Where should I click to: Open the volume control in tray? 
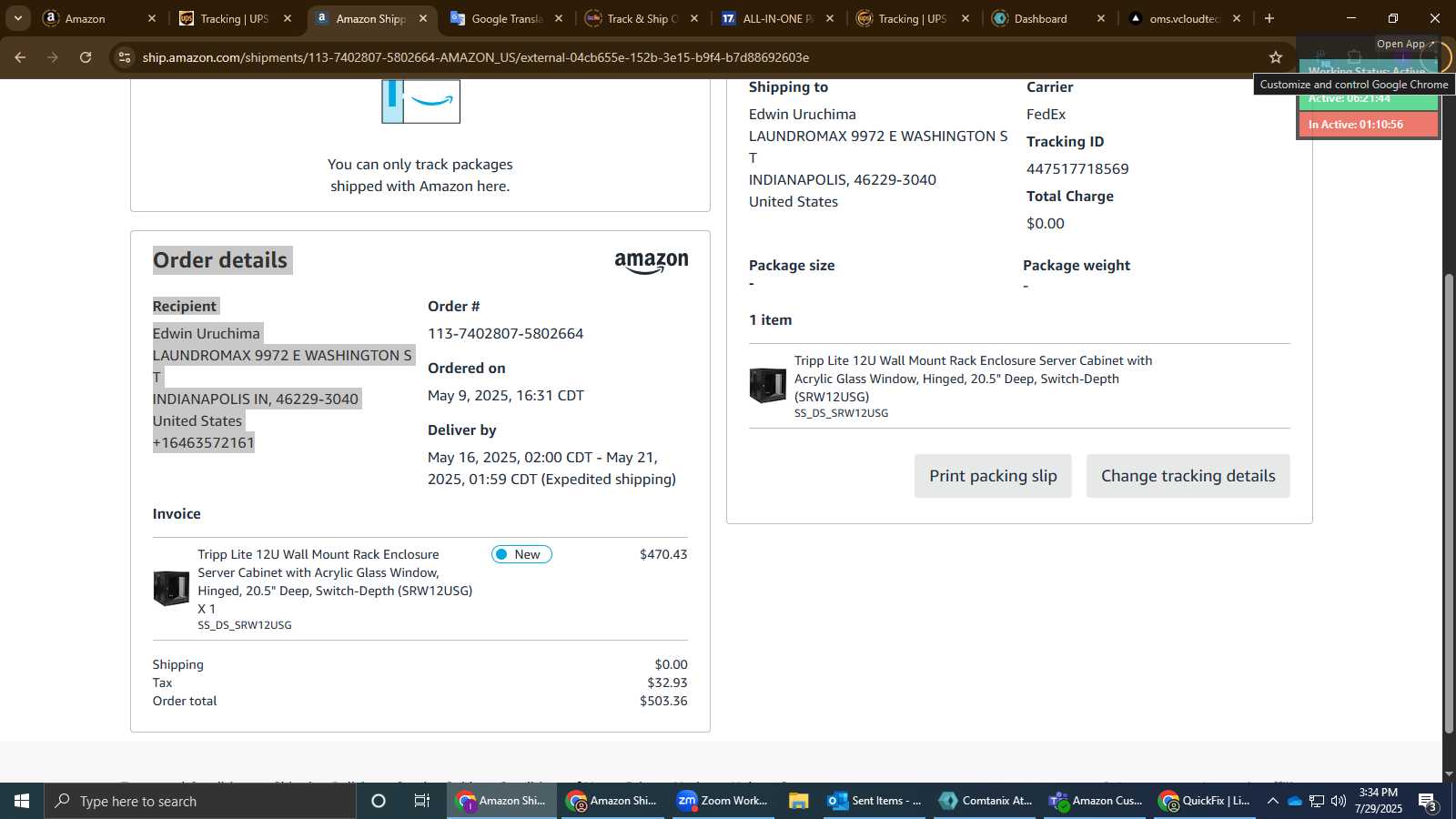pos(1339,801)
